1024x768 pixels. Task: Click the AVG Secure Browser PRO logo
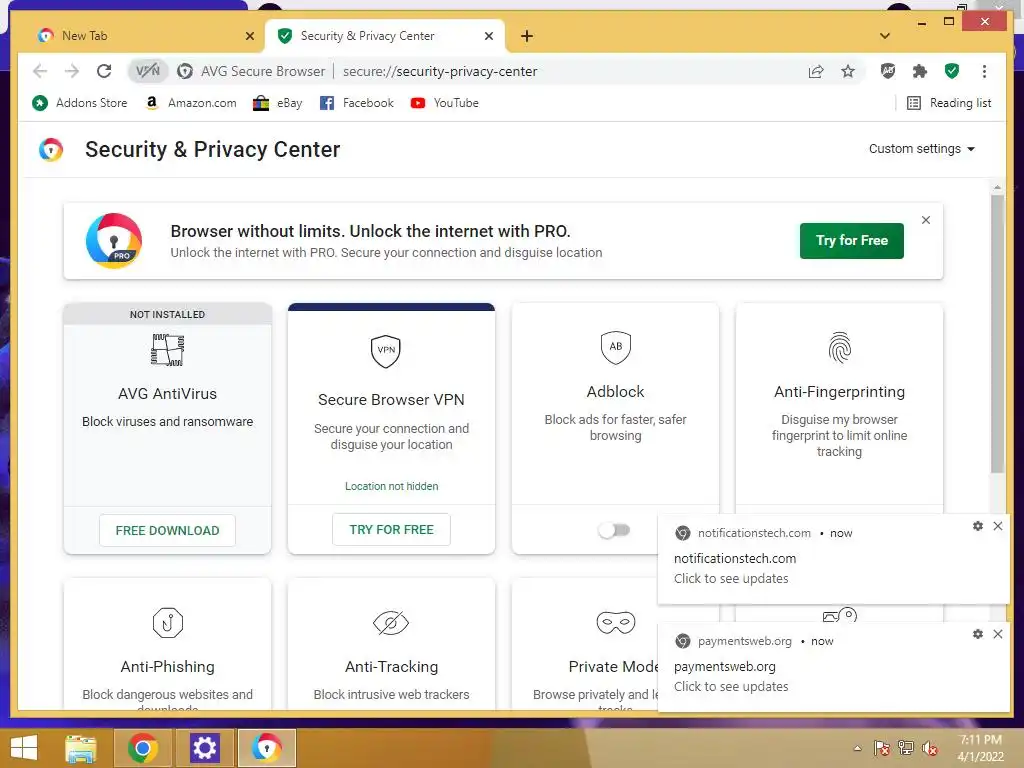pos(114,240)
